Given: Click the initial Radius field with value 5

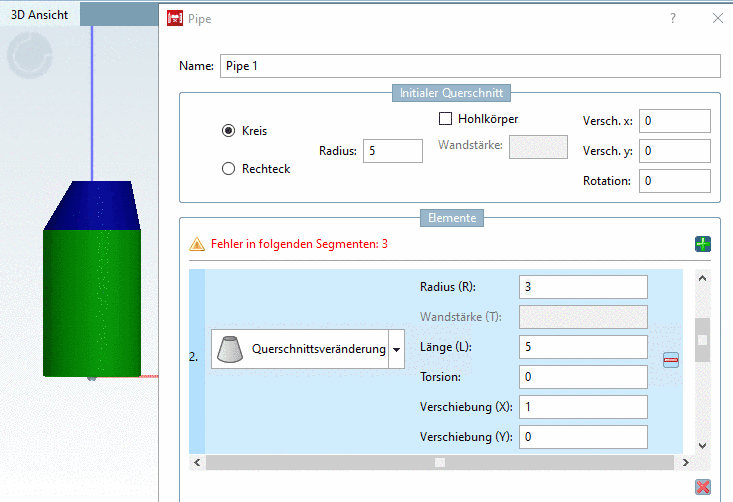Looking at the screenshot, I should [393, 151].
